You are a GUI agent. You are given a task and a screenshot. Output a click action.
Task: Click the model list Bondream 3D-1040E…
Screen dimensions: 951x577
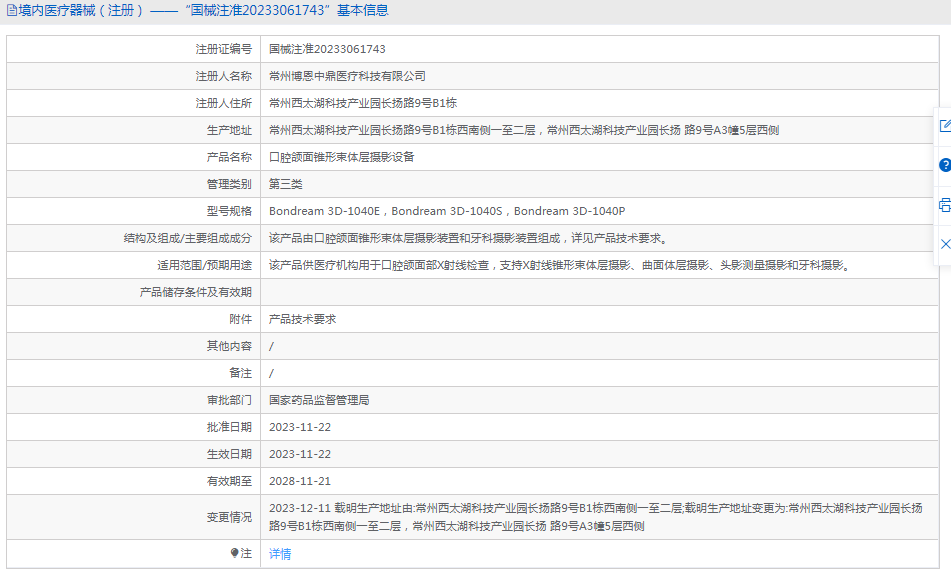(x=447, y=211)
